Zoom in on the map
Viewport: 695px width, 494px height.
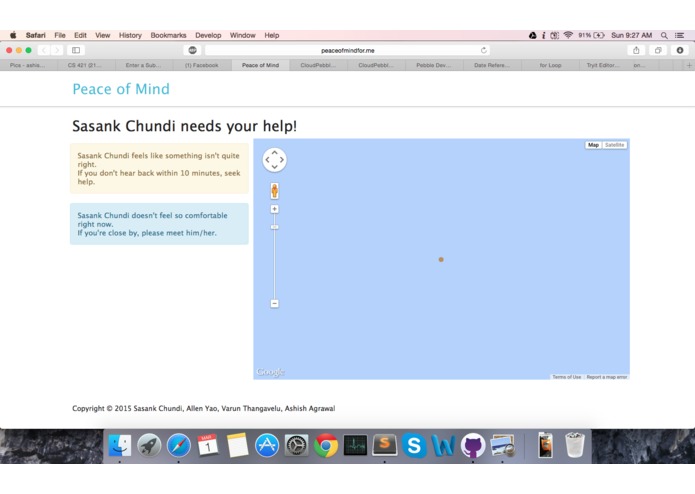tap(274, 209)
